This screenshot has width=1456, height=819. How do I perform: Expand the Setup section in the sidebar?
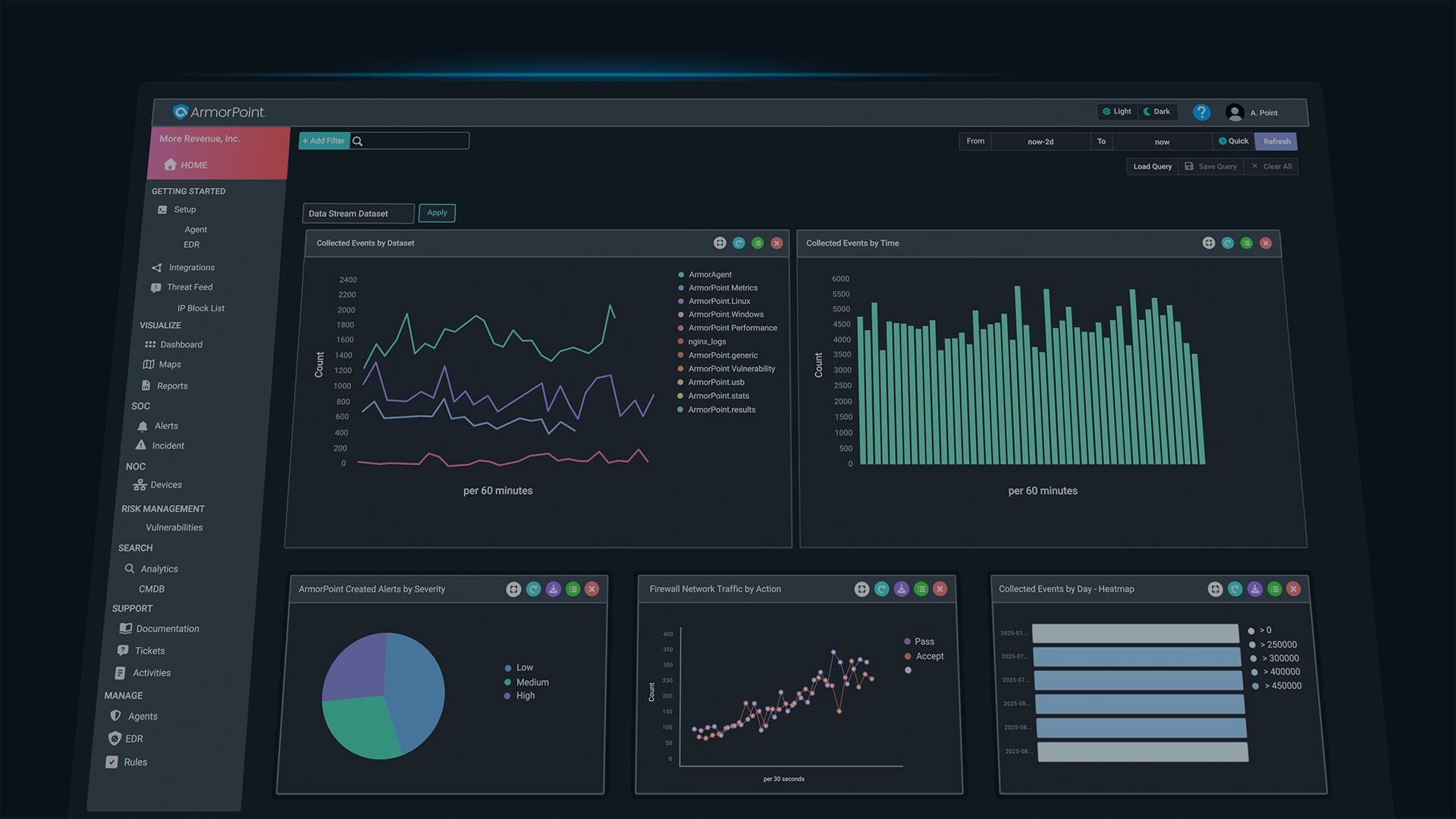(184, 210)
